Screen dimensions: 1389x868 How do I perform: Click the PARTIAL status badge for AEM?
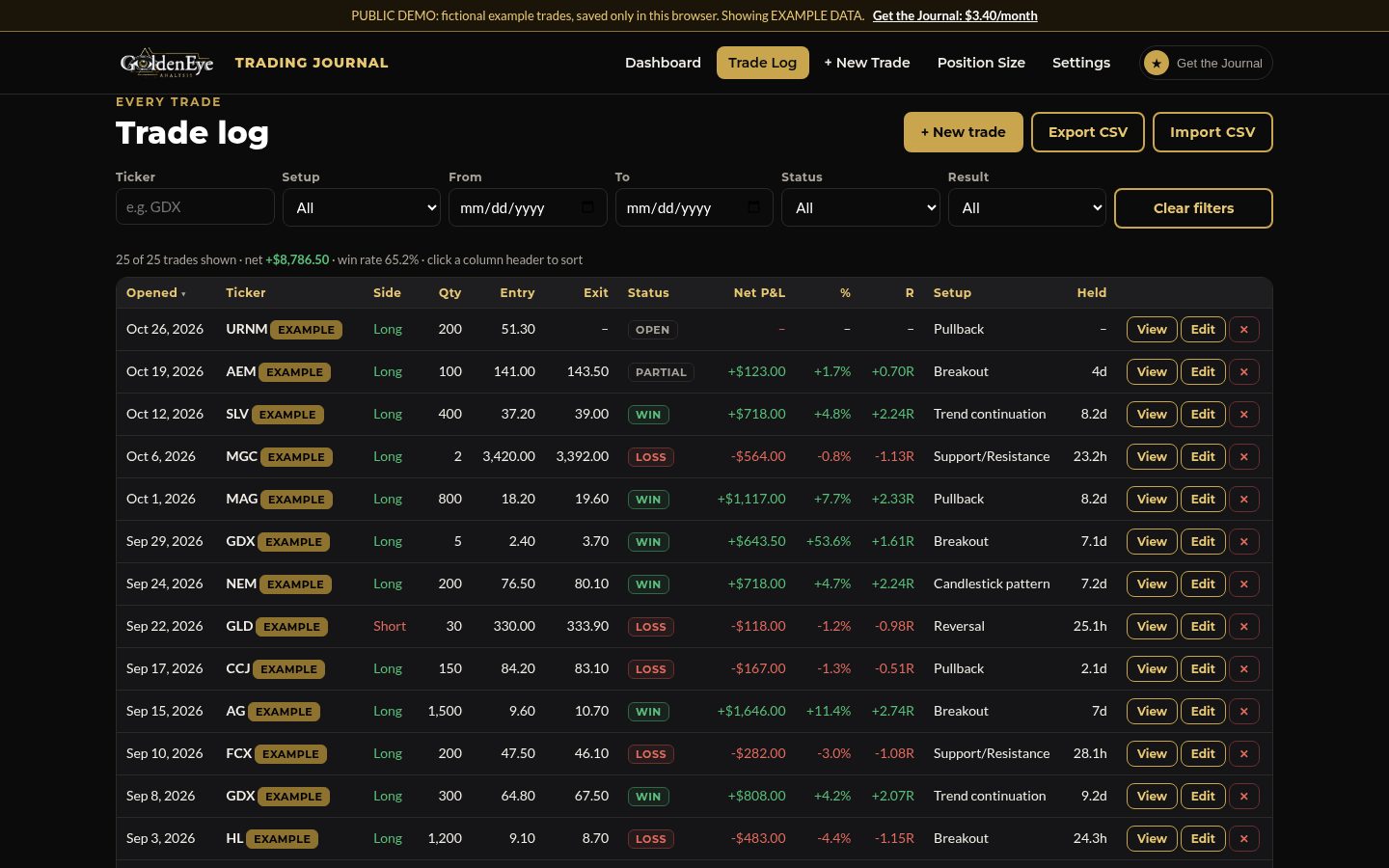(661, 372)
